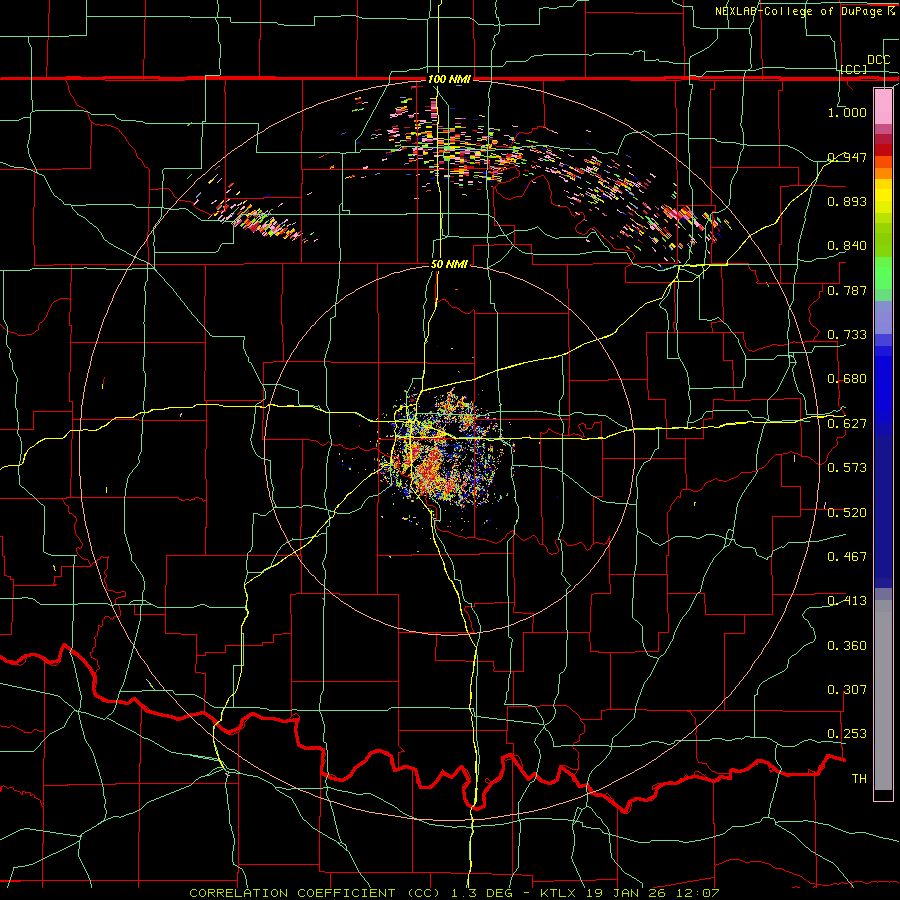Click the northwest radar echo streak
Image resolution: width=900 pixels, height=900 pixels.
258,218
